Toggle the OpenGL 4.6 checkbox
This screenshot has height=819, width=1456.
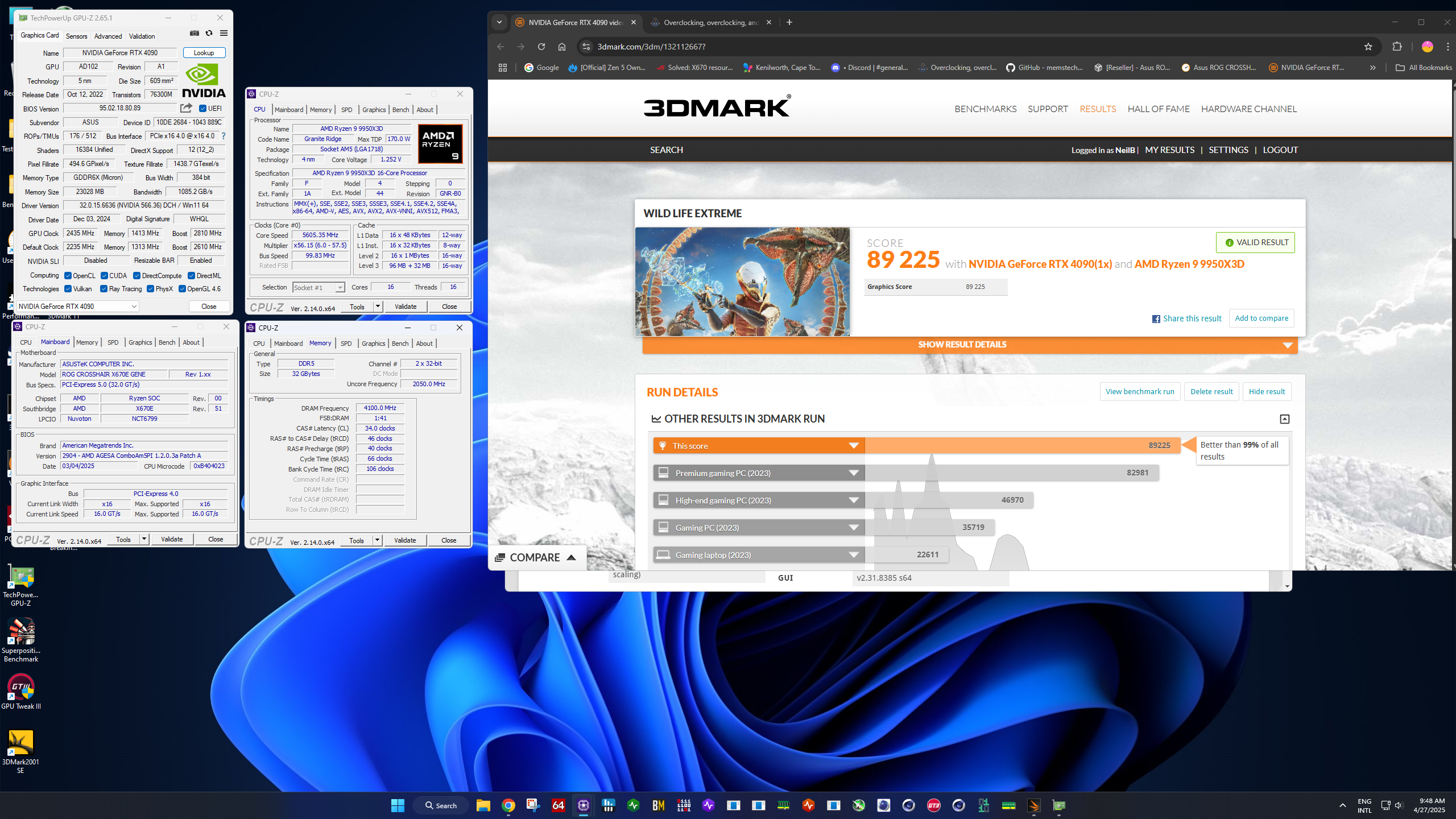pos(182,289)
